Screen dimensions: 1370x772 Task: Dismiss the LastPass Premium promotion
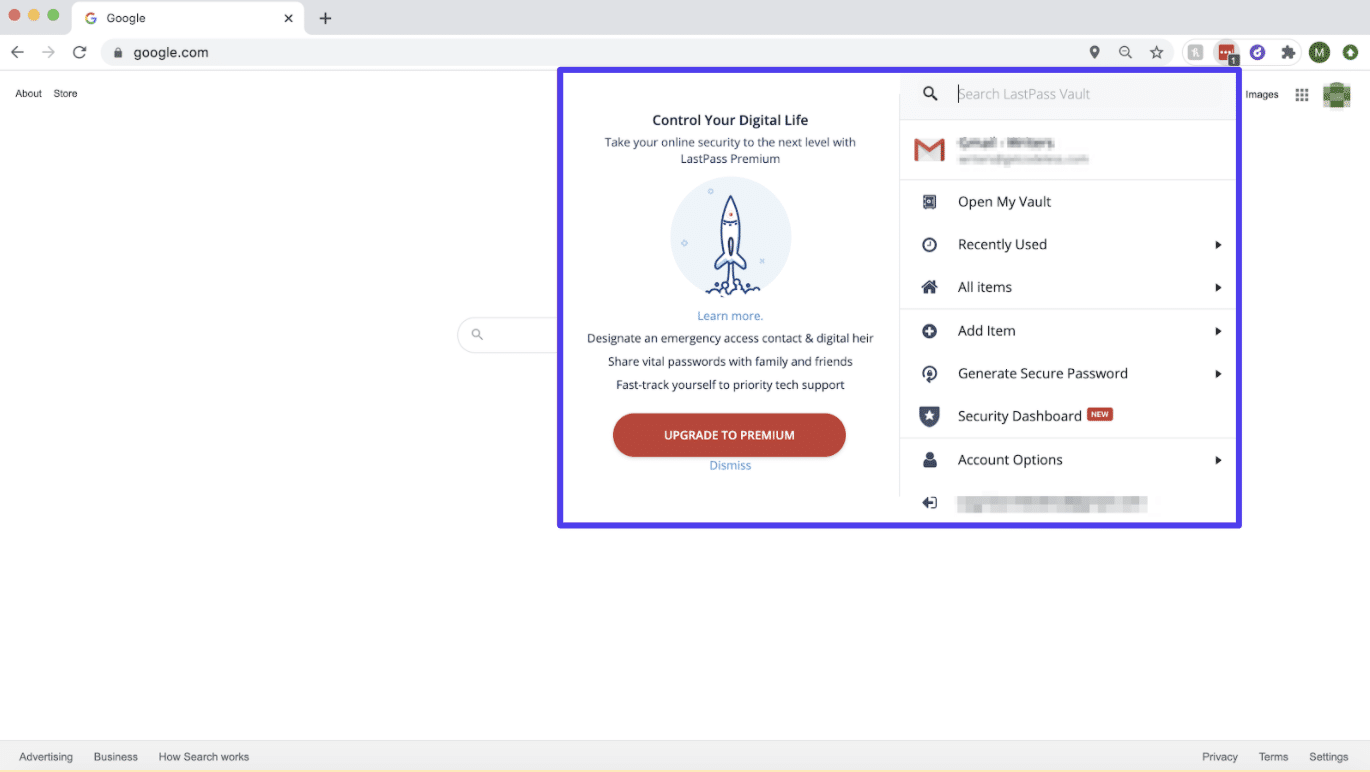tap(729, 465)
